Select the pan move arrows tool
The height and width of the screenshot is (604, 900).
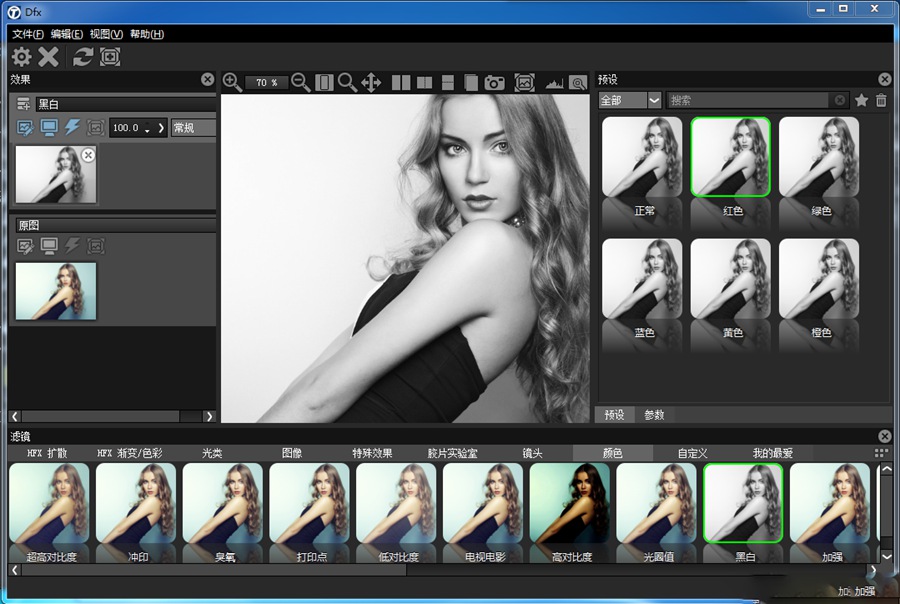(x=371, y=82)
